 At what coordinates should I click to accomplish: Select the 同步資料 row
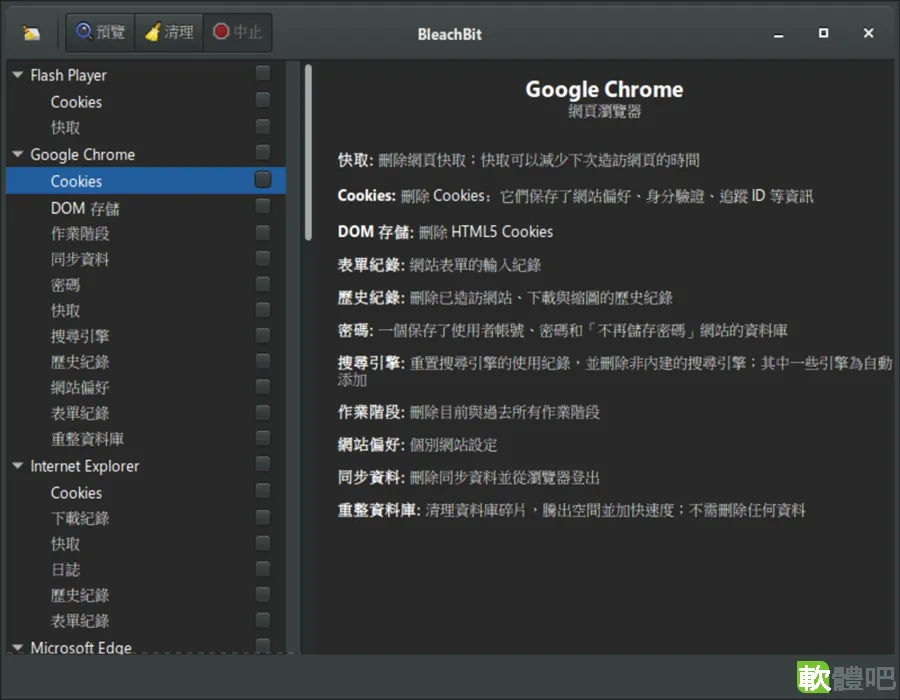[x=146, y=259]
